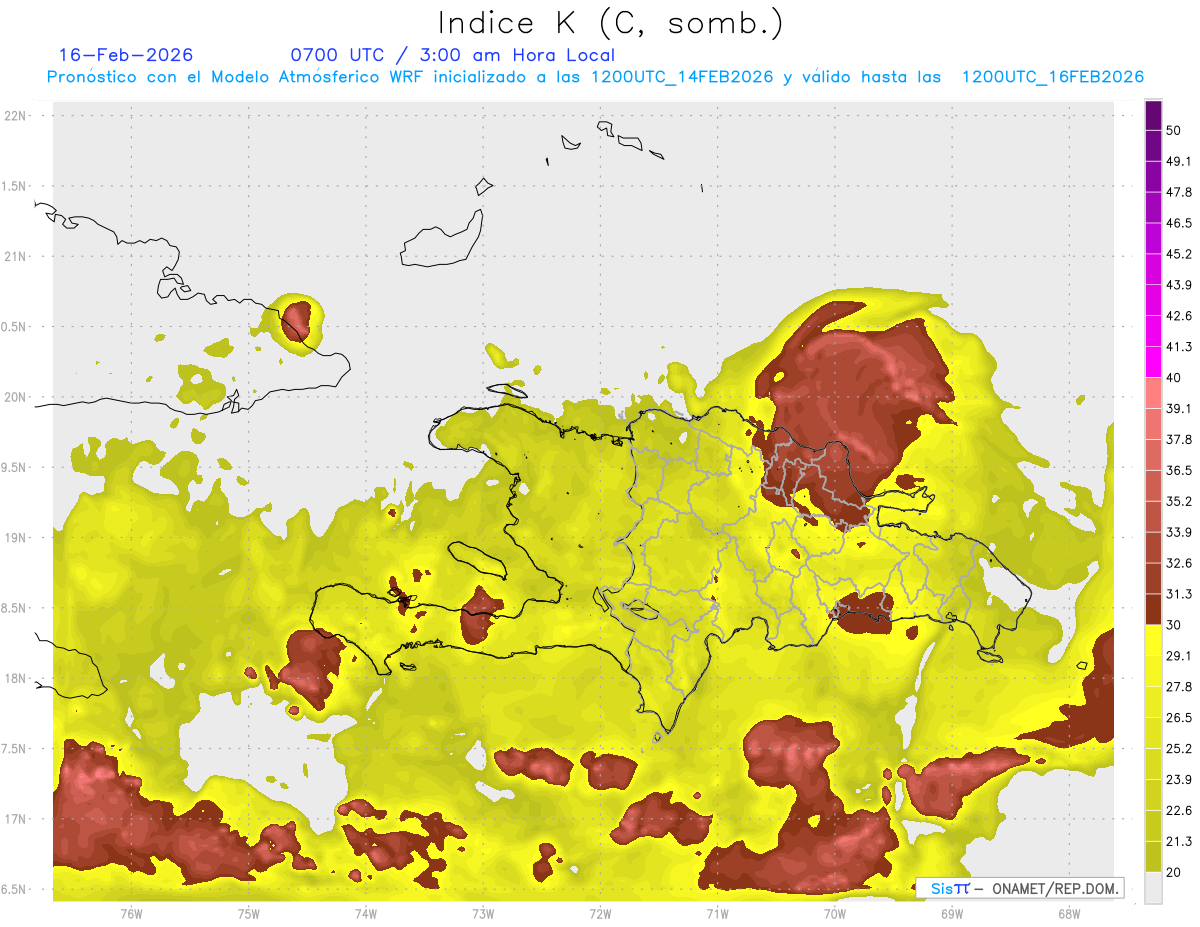The height and width of the screenshot is (927, 1200).
Task: Click the title 'Indice K (C, somb.)'
Action: (611, 23)
